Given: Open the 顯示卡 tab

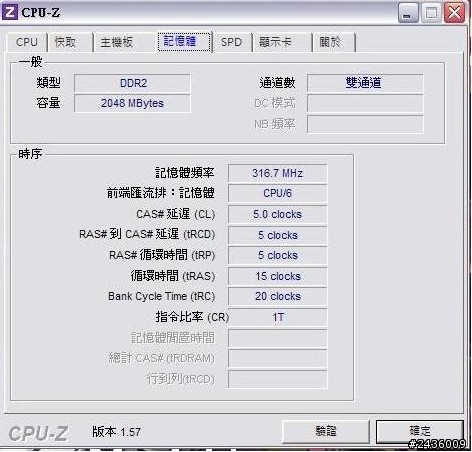Looking at the screenshot, I should pos(282,42).
